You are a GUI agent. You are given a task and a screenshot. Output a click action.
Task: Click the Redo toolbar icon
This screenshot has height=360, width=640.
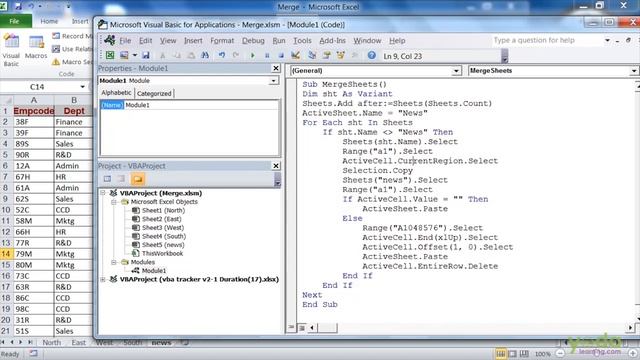(236, 55)
